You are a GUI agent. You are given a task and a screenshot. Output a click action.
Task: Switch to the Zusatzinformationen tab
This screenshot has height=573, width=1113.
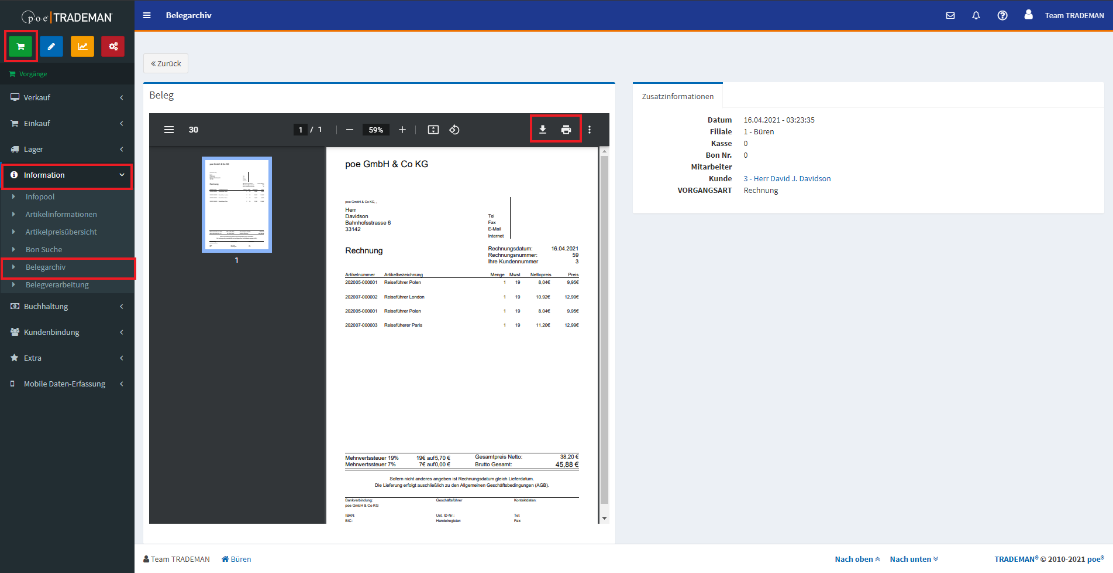(677, 97)
